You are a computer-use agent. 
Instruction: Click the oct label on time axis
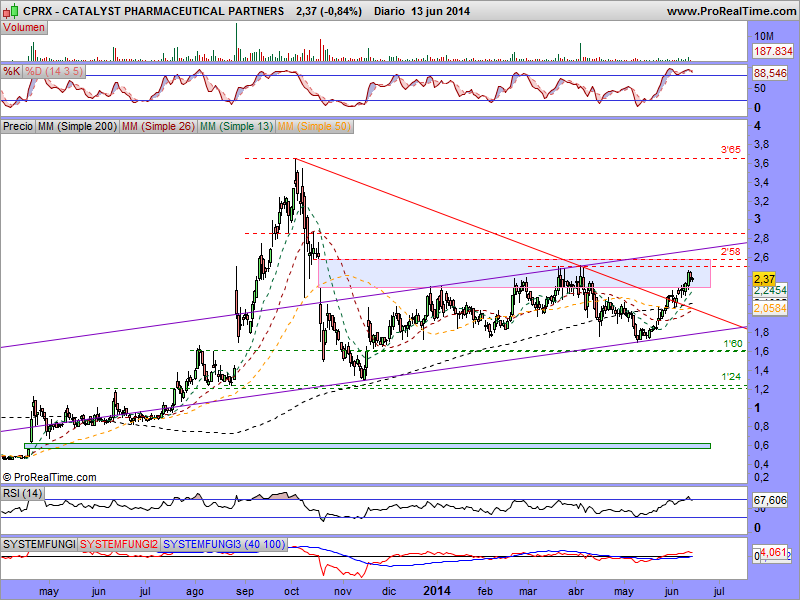point(291,591)
